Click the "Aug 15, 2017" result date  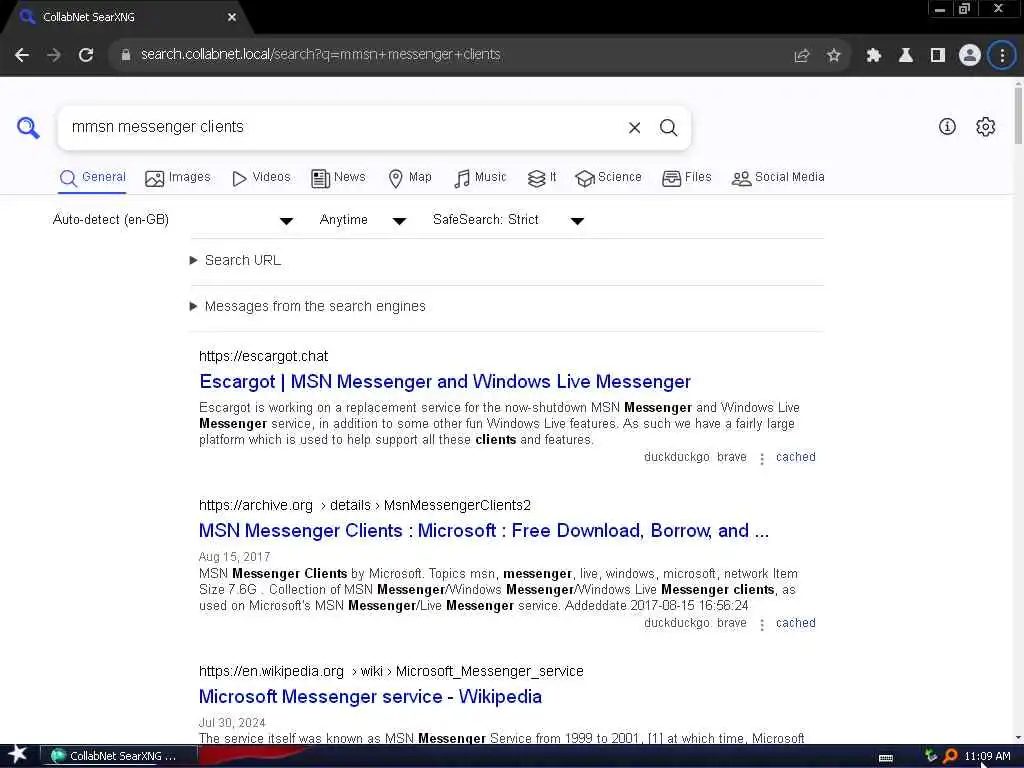(234, 557)
